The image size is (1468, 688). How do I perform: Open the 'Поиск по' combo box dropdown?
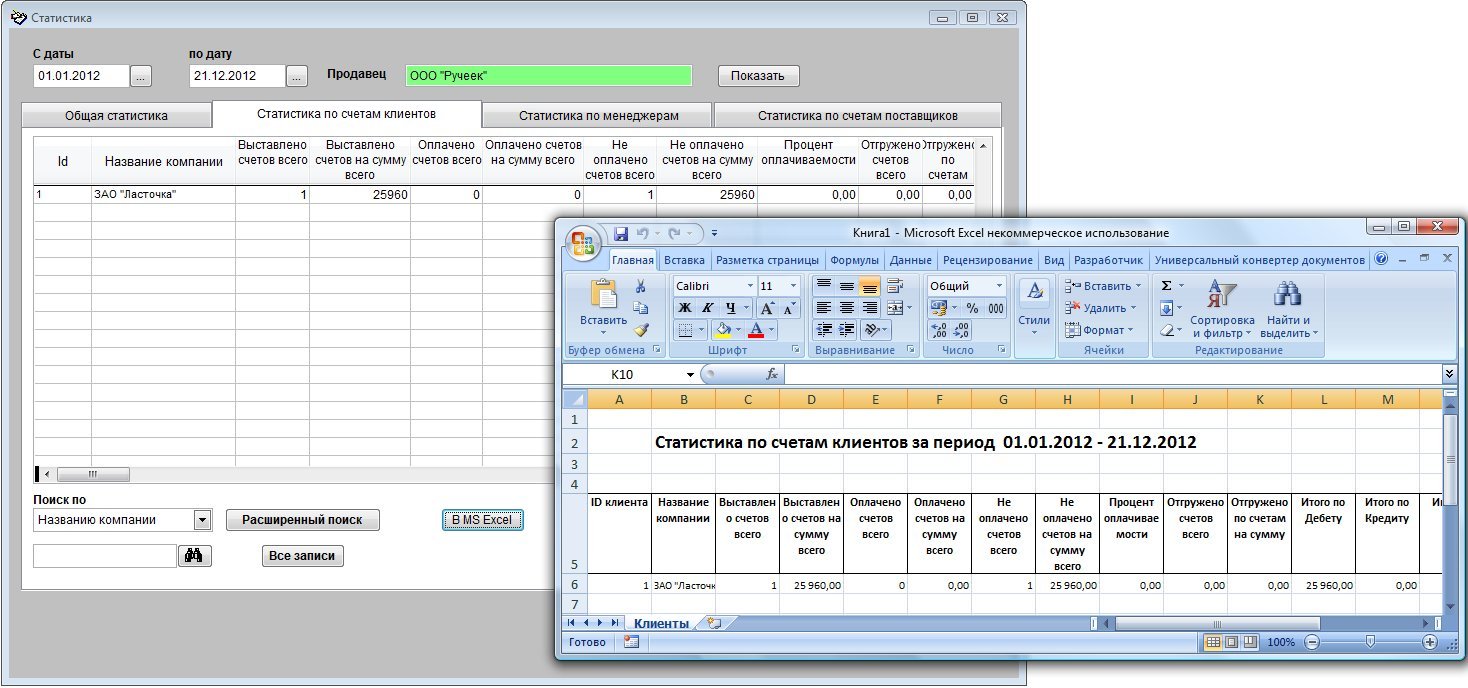pos(202,520)
